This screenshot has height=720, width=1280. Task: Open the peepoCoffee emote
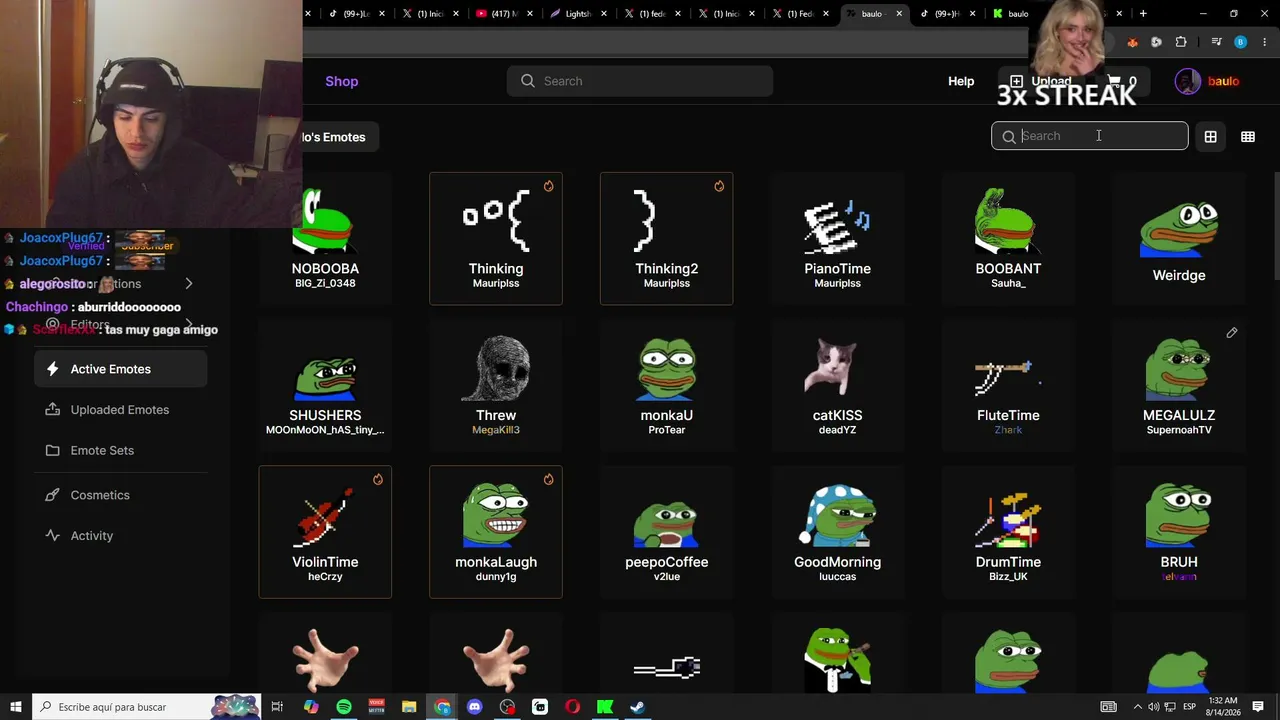tap(666, 532)
